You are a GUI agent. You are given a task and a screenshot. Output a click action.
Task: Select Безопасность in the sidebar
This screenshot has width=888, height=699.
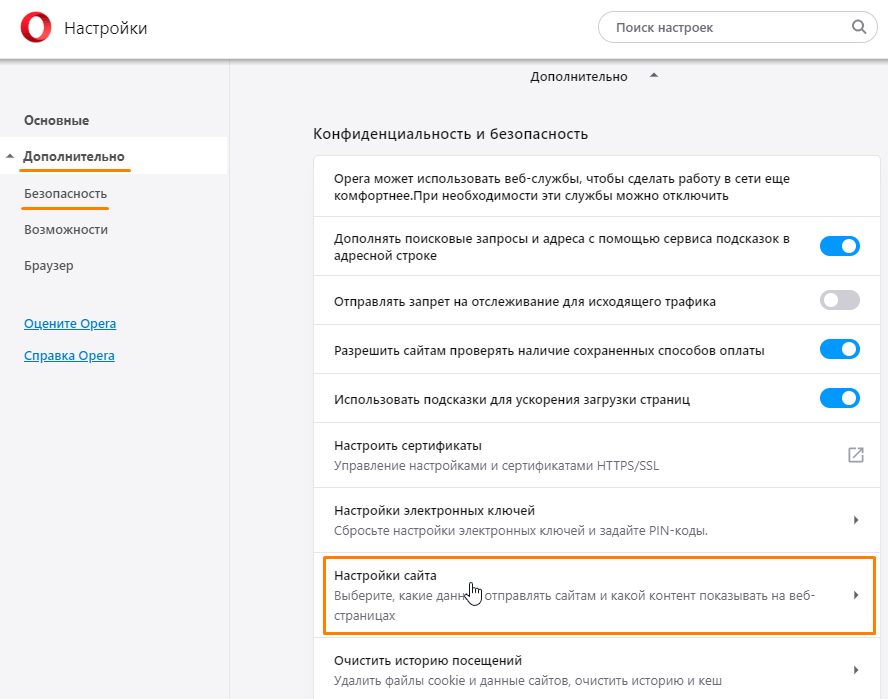click(x=64, y=193)
